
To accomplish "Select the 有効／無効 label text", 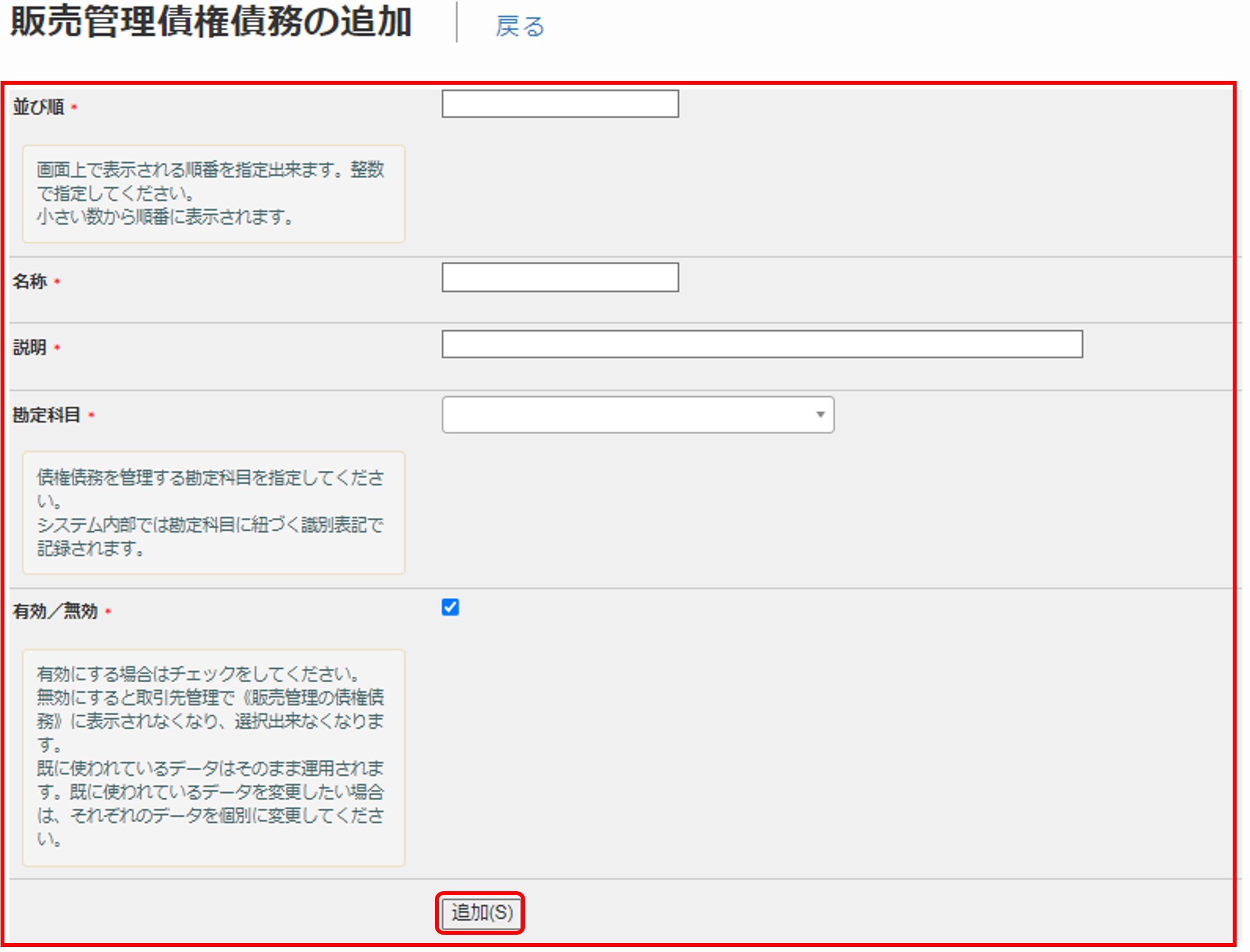I will tap(55, 611).
